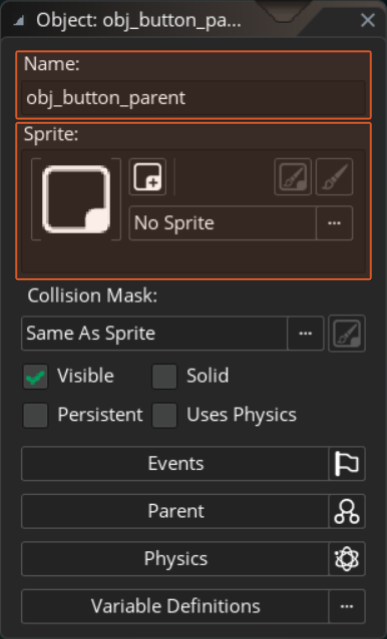Viewport: 387px width, 639px height.
Task: Click the collision mask edit icon
Action: tap(347, 333)
